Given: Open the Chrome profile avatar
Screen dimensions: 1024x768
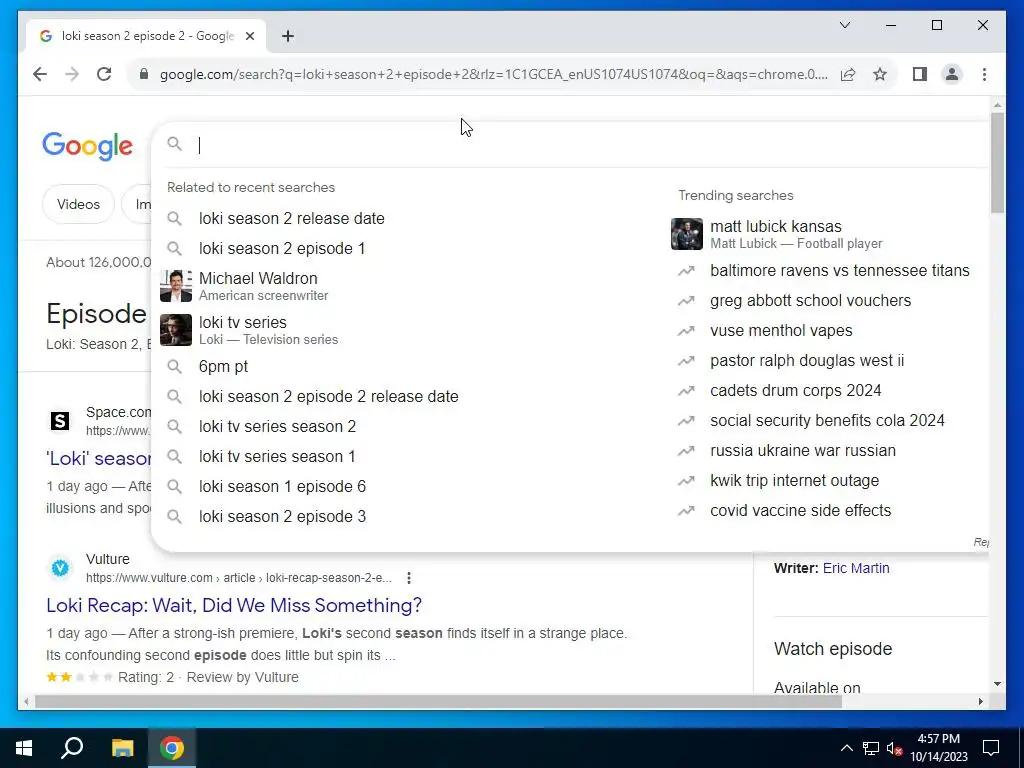Looking at the screenshot, I should (x=952, y=74).
